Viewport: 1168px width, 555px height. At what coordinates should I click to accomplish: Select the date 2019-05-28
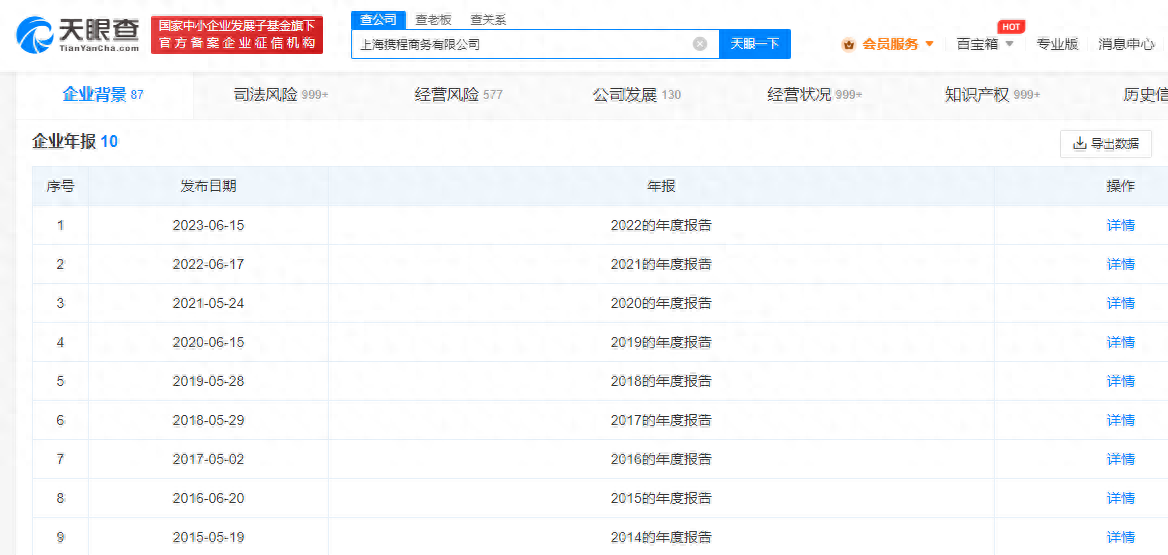click(208, 381)
